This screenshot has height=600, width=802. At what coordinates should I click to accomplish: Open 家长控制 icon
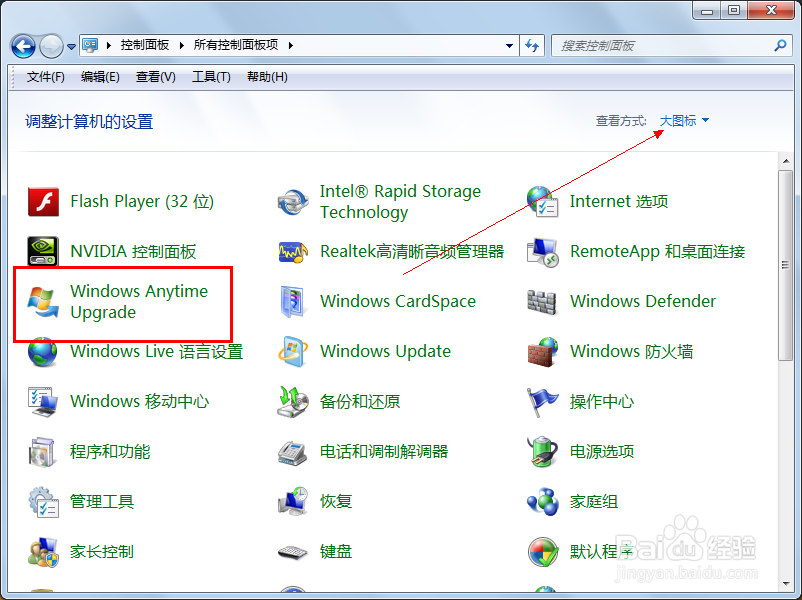tap(43, 552)
